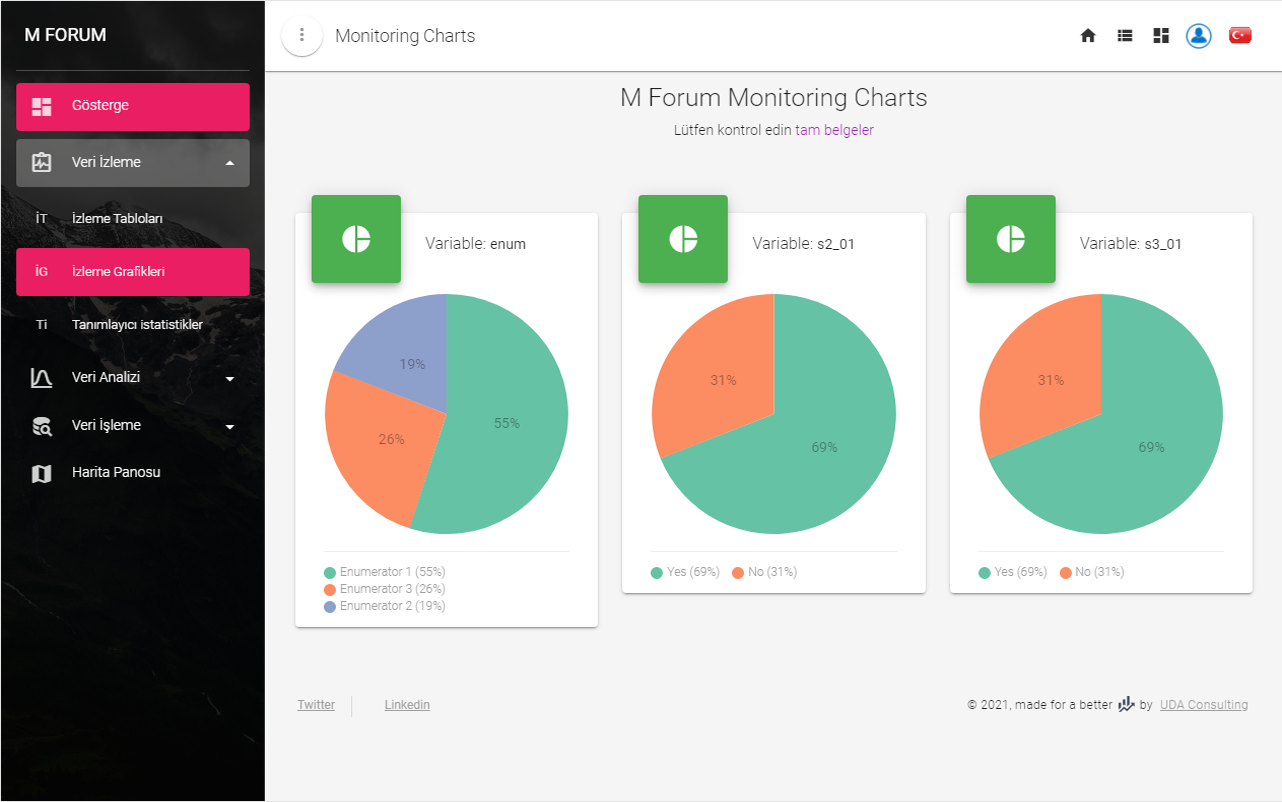Click the home icon in the top bar
The width and height of the screenshot is (1282, 802).
[1088, 36]
